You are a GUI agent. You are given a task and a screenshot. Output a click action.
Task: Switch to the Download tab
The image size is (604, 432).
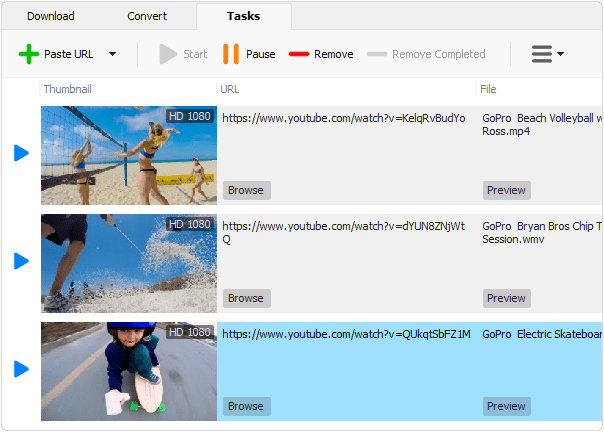(x=51, y=16)
